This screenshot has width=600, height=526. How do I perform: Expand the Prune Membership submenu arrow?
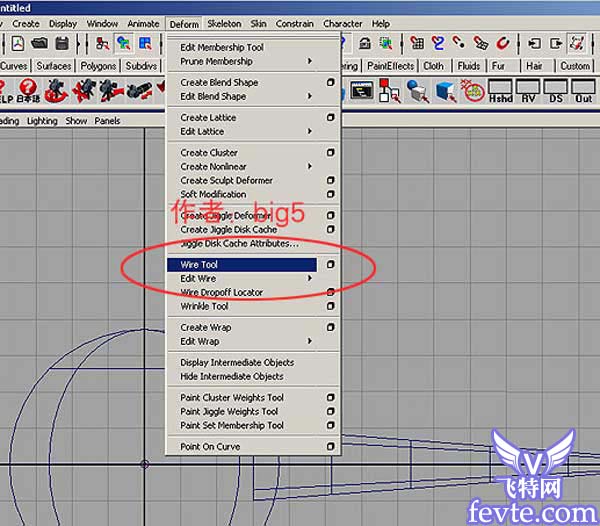(310, 61)
